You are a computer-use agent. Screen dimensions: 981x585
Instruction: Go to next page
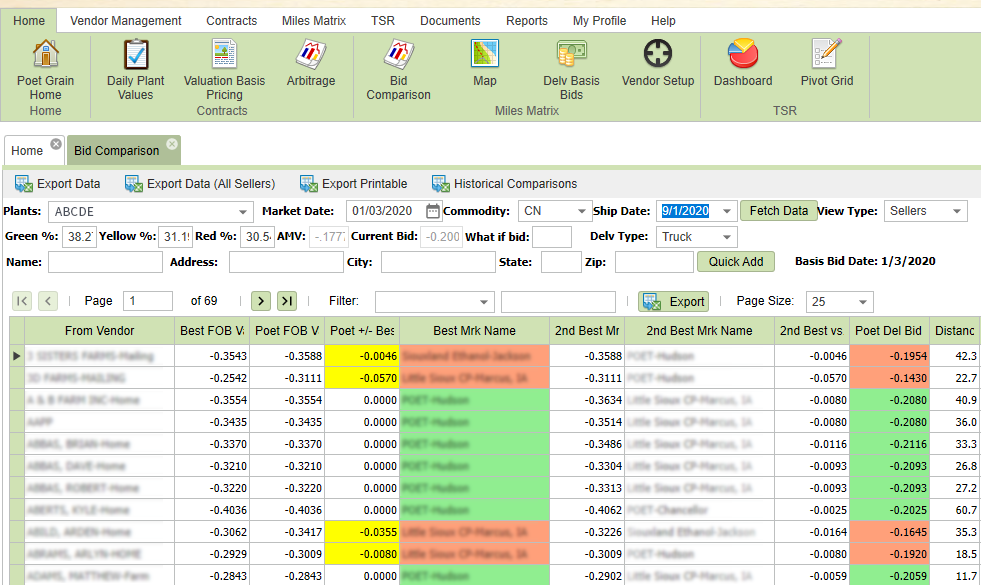(261, 301)
